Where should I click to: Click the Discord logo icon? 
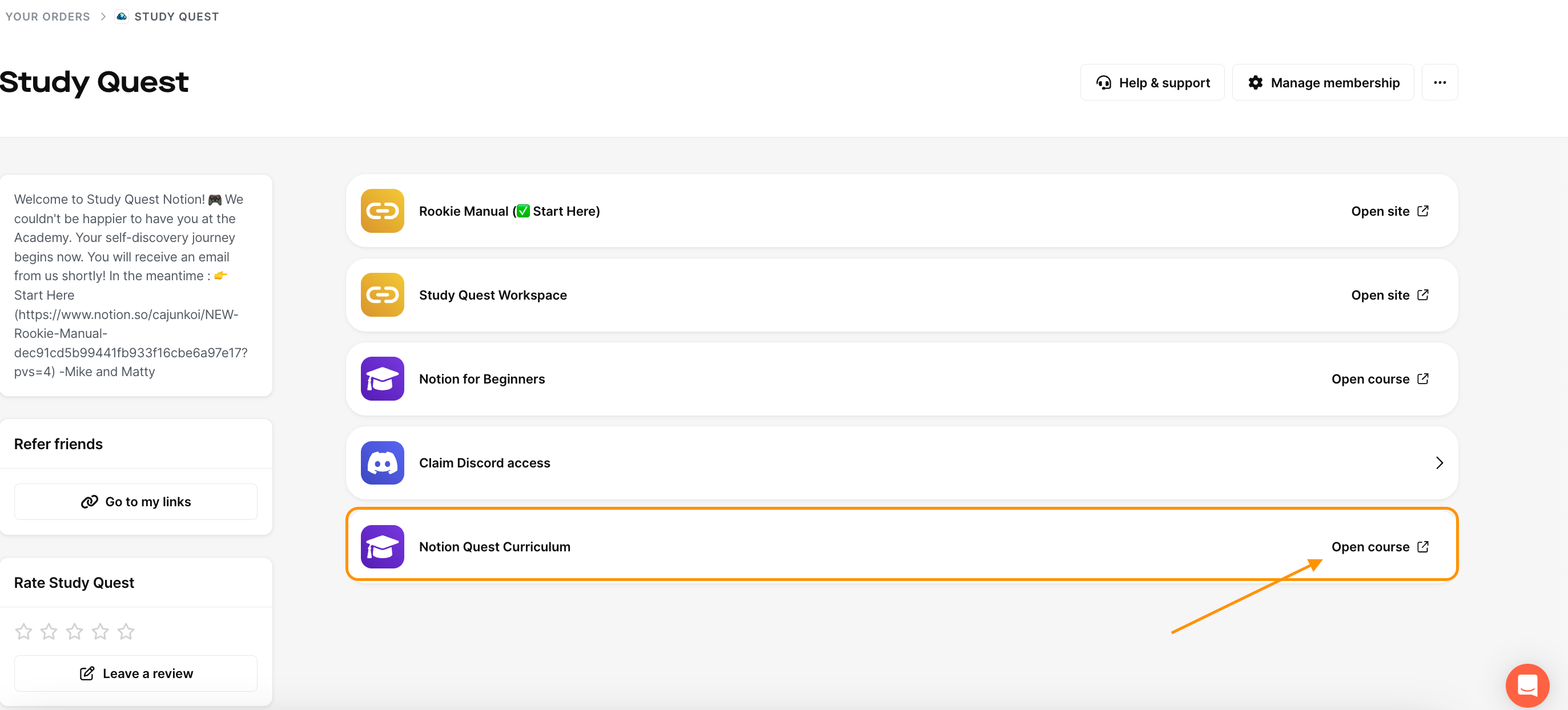click(382, 463)
